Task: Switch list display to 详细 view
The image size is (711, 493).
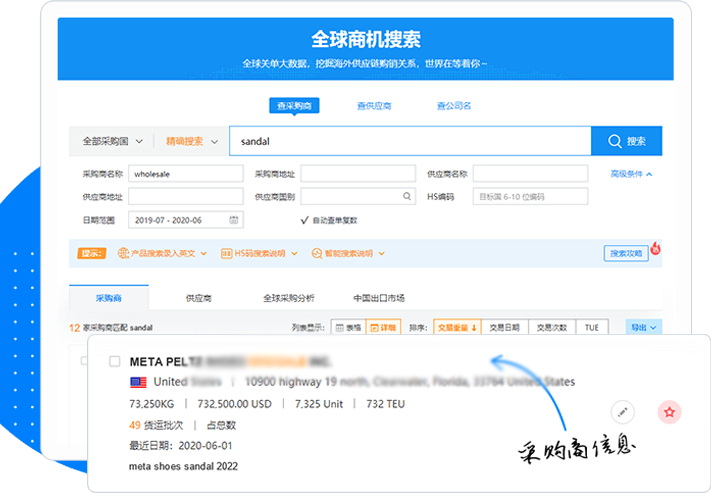Action: click(381, 327)
